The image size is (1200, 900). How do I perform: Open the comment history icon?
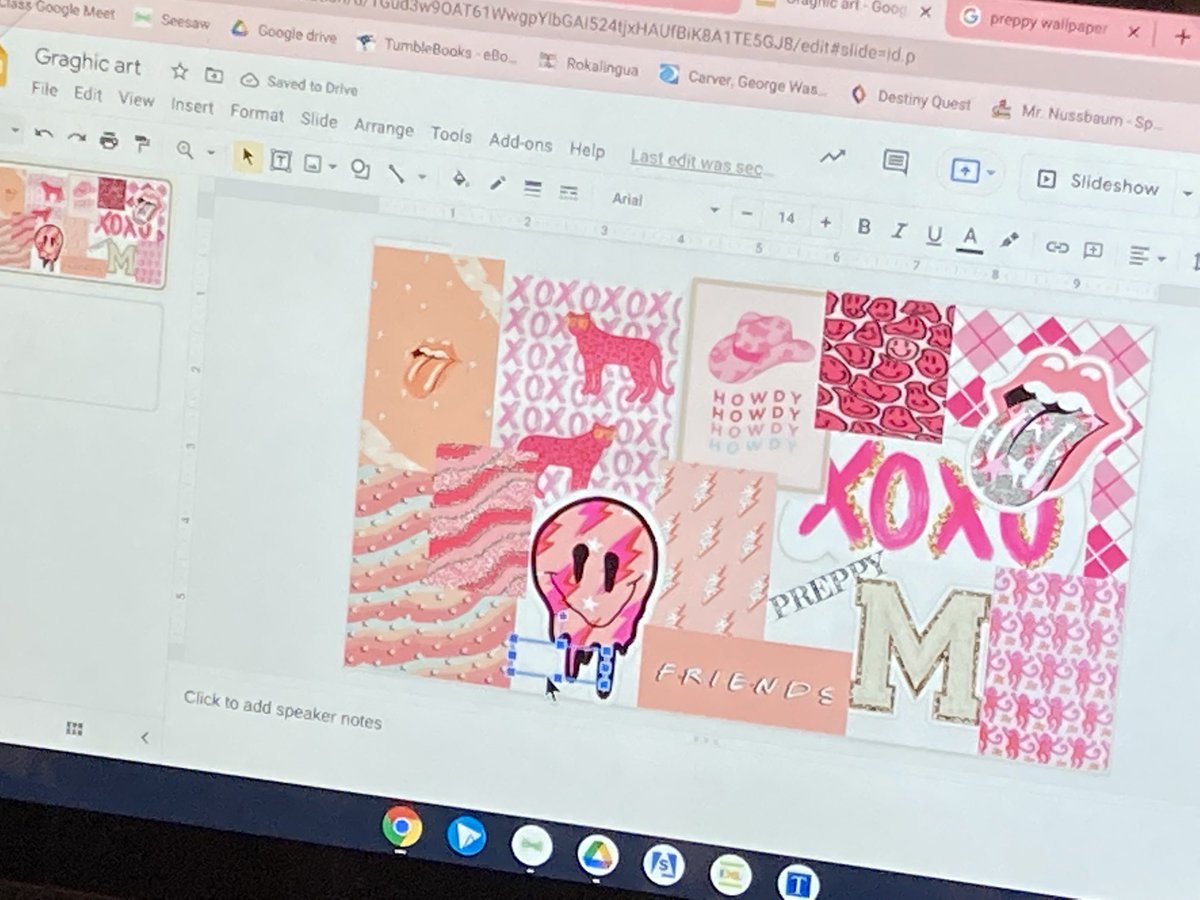pyautogui.click(x=895, y=162)
